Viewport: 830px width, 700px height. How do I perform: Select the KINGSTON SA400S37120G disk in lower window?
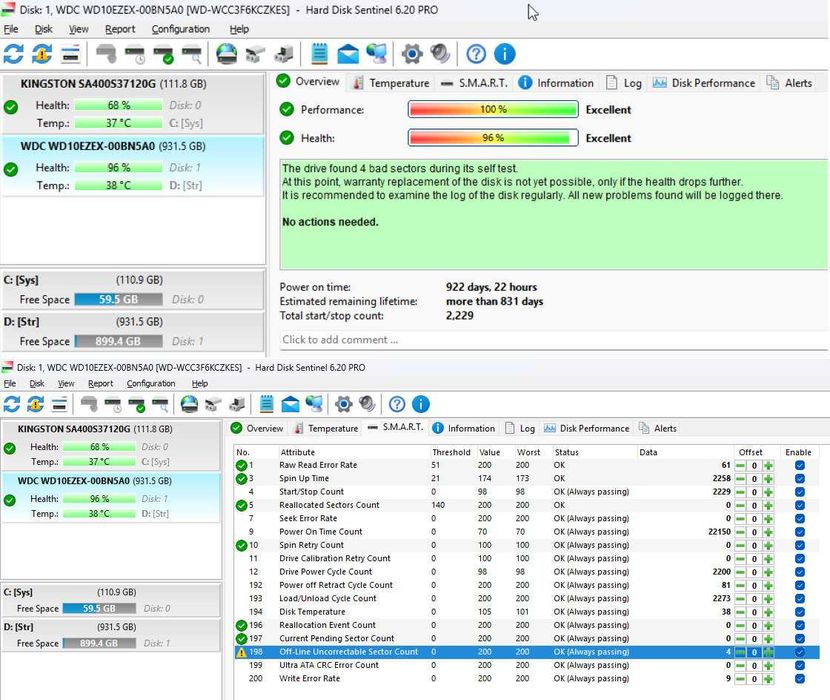click(x=111, y=445)
